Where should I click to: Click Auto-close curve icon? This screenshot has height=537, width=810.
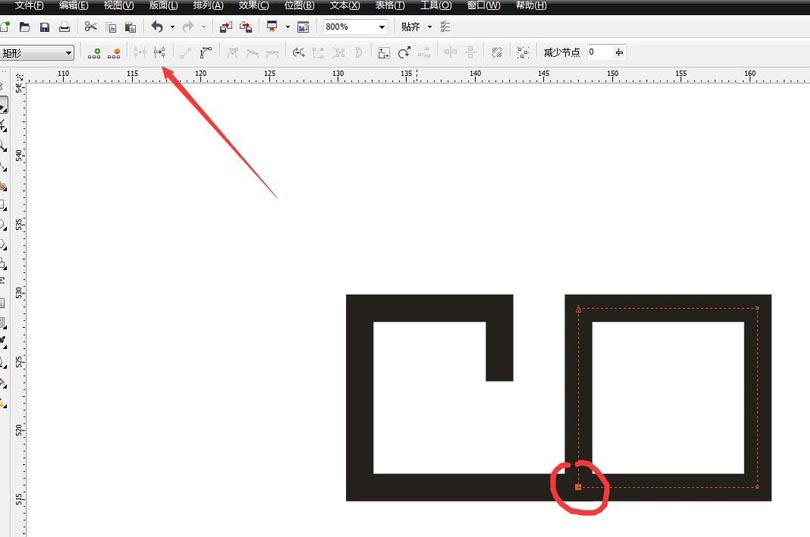tap(359, 53)
